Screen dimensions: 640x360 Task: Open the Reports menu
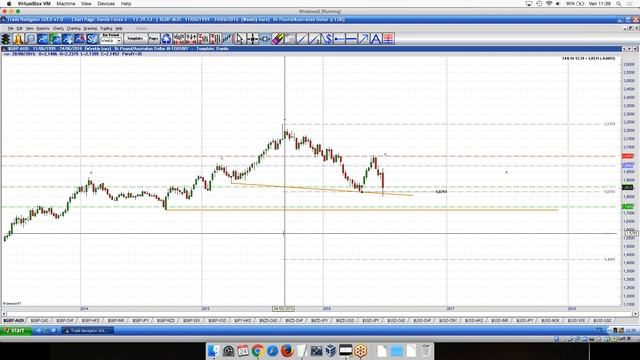(43, 29)
